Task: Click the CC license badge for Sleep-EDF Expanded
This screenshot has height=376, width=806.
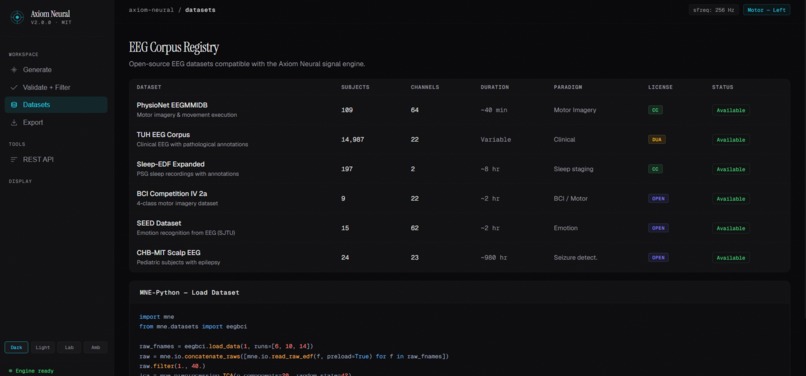Action: click(x=655, y=169)
